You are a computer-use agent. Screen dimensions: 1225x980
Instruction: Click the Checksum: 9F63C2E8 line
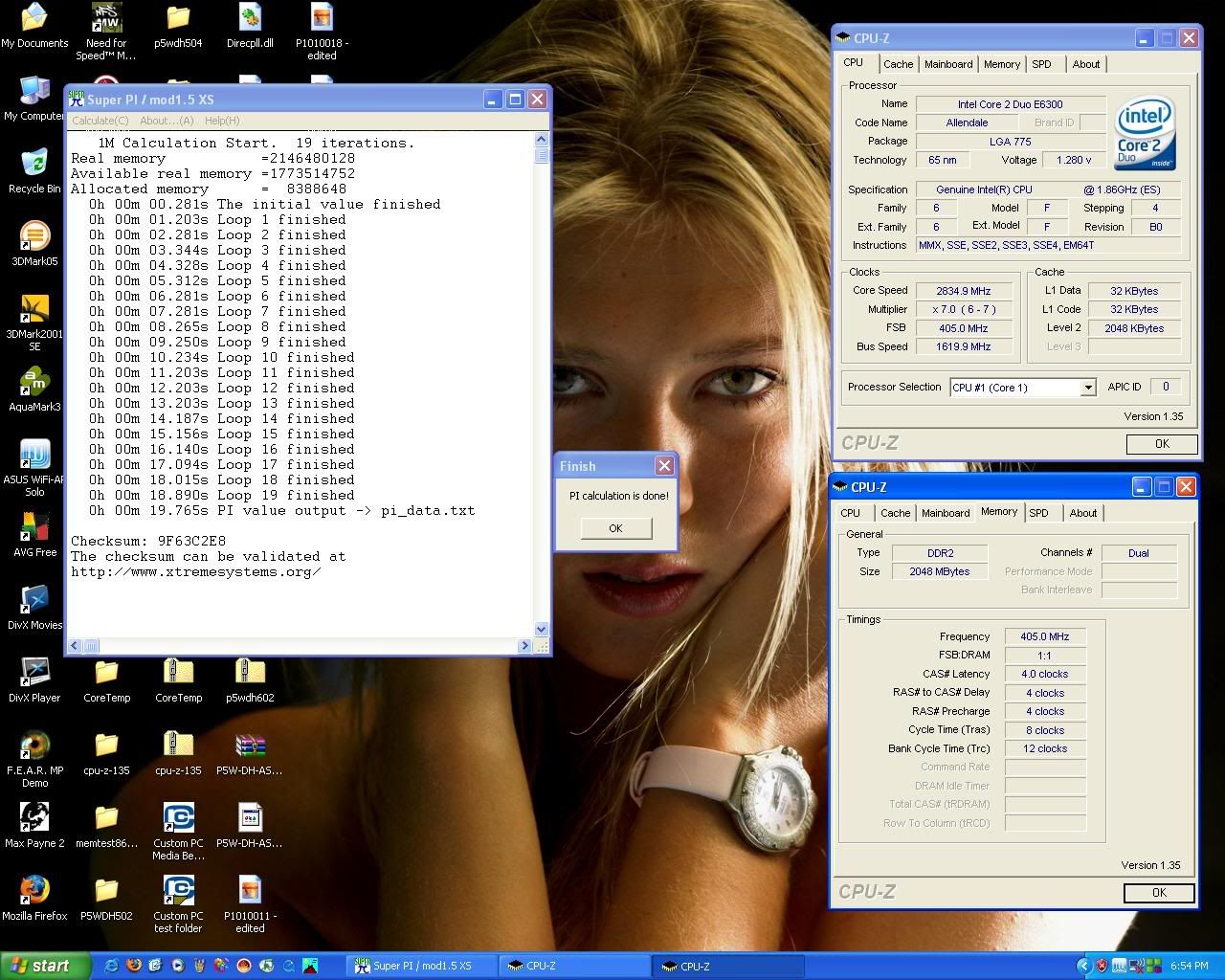point(148,541)
